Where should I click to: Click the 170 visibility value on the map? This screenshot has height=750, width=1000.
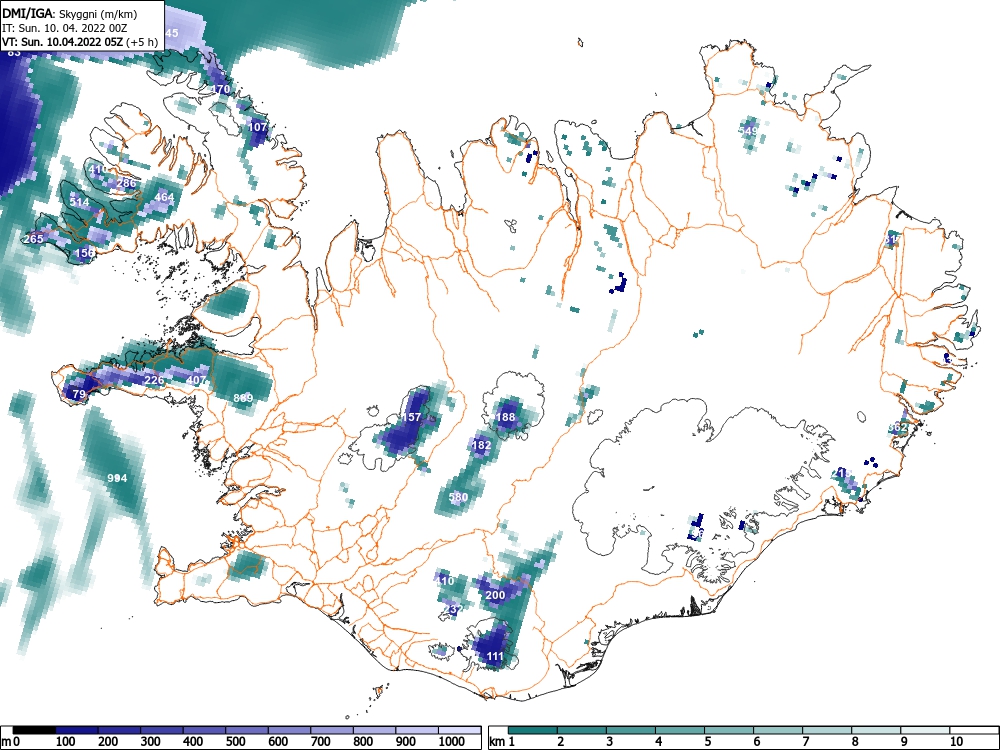(221, 89)
